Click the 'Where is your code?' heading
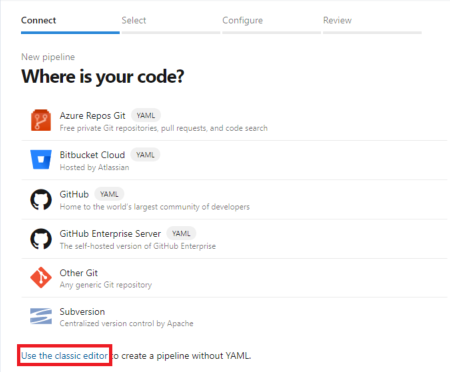The image size is (450, 372). click(103, 77)
